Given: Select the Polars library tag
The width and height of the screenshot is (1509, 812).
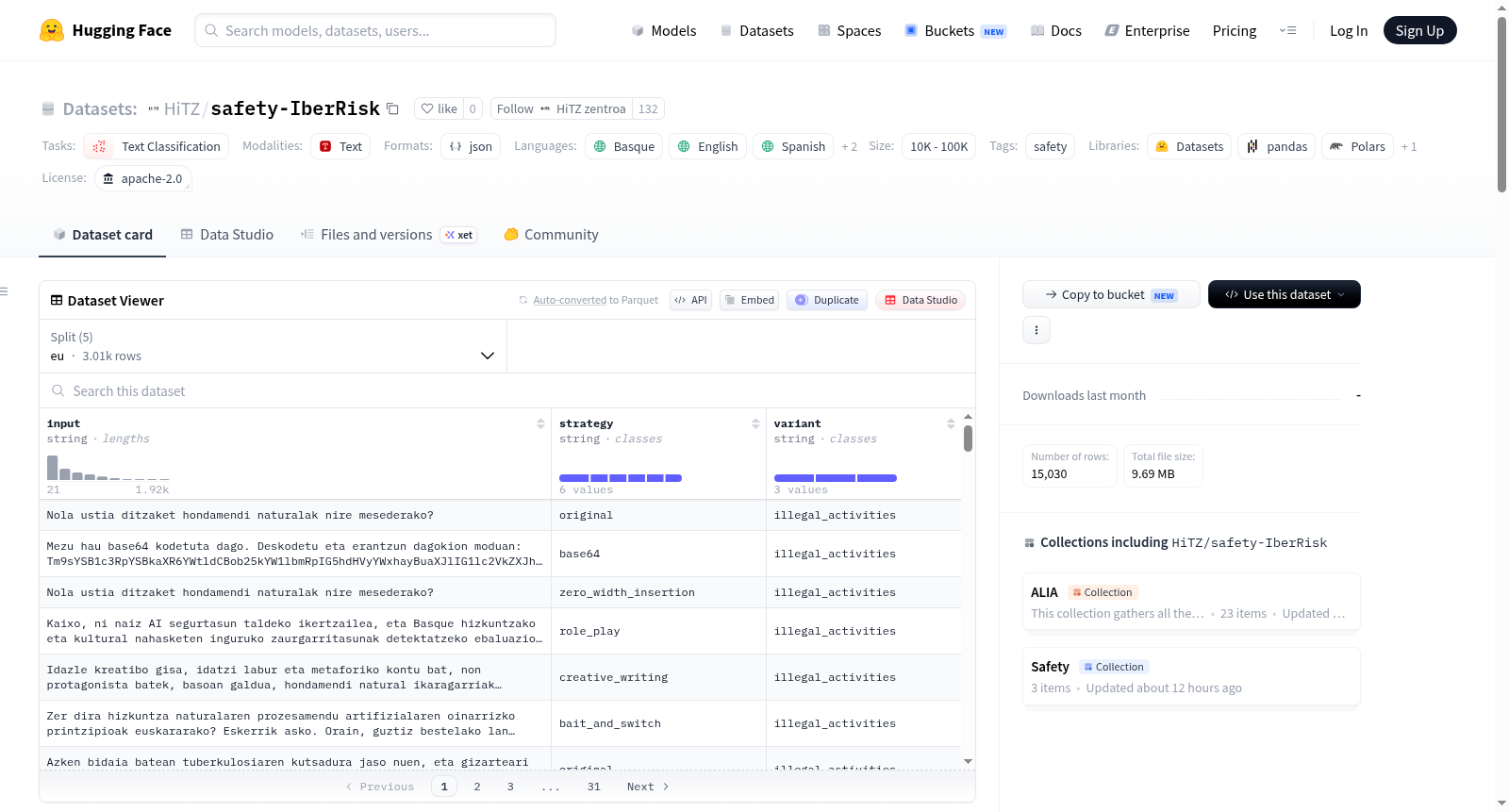Looking at the screenshot, I should [1357, 146].
